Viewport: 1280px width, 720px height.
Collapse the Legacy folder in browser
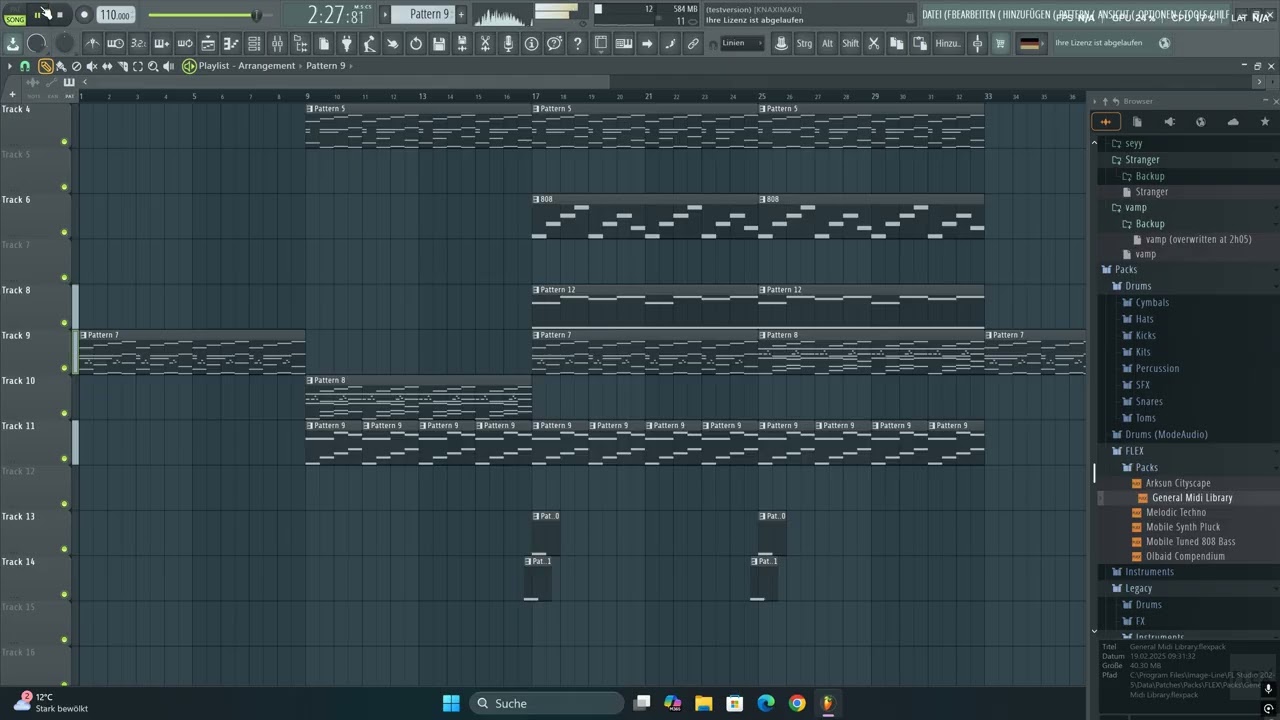pyautogui.click(x=1138, y=588)
